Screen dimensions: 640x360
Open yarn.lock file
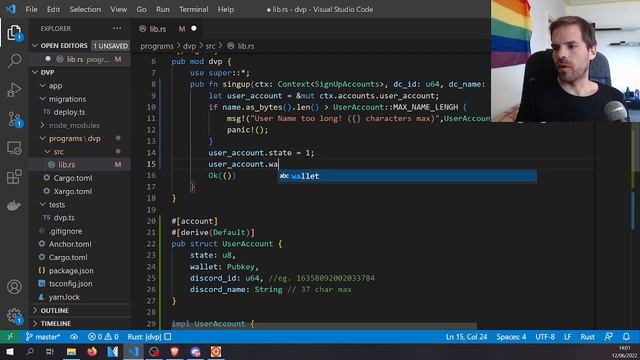pyautogui.click(x=64, y=297)
